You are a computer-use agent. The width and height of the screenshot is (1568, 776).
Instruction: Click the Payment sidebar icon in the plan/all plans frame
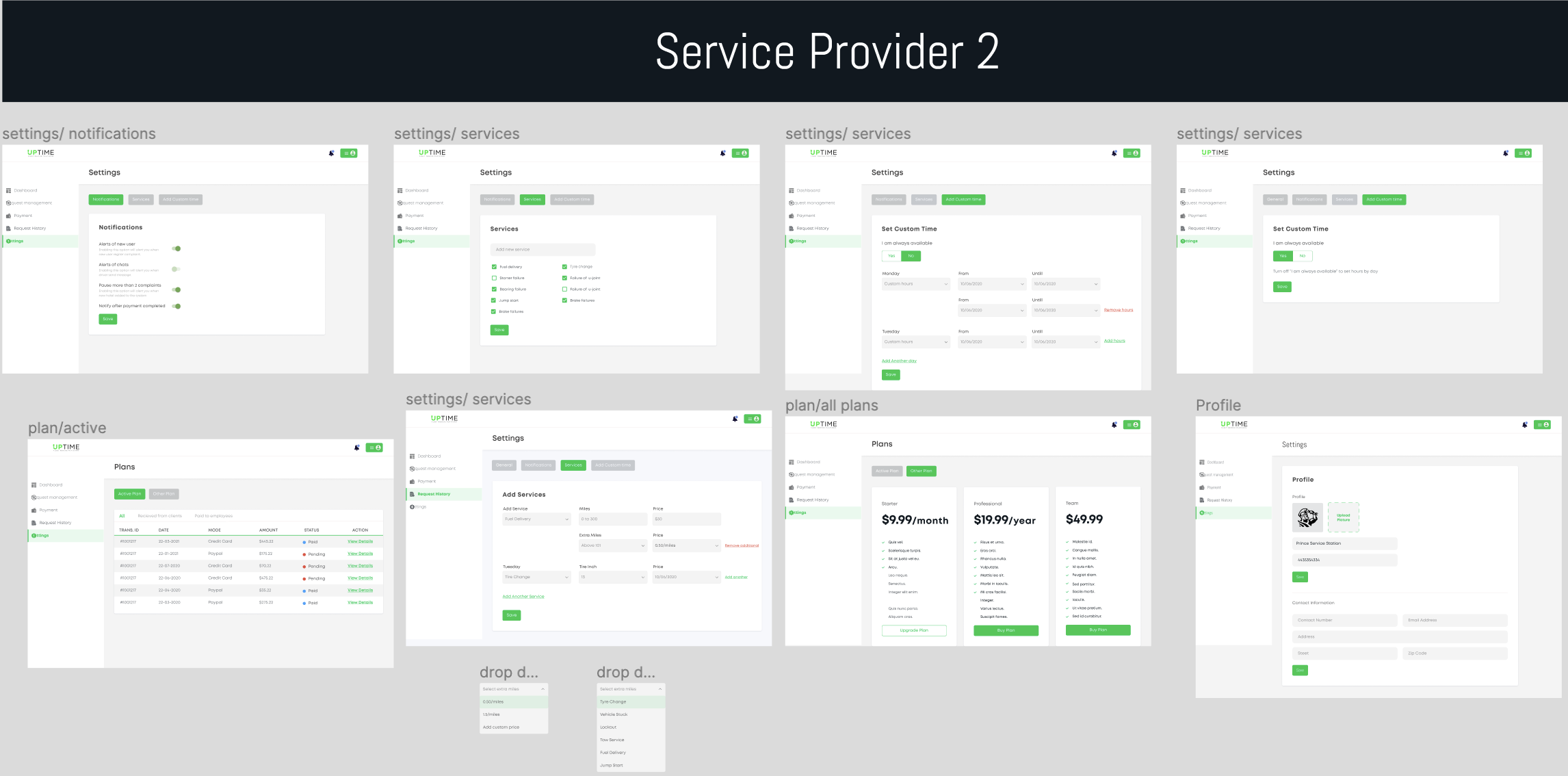coord(792,487)
